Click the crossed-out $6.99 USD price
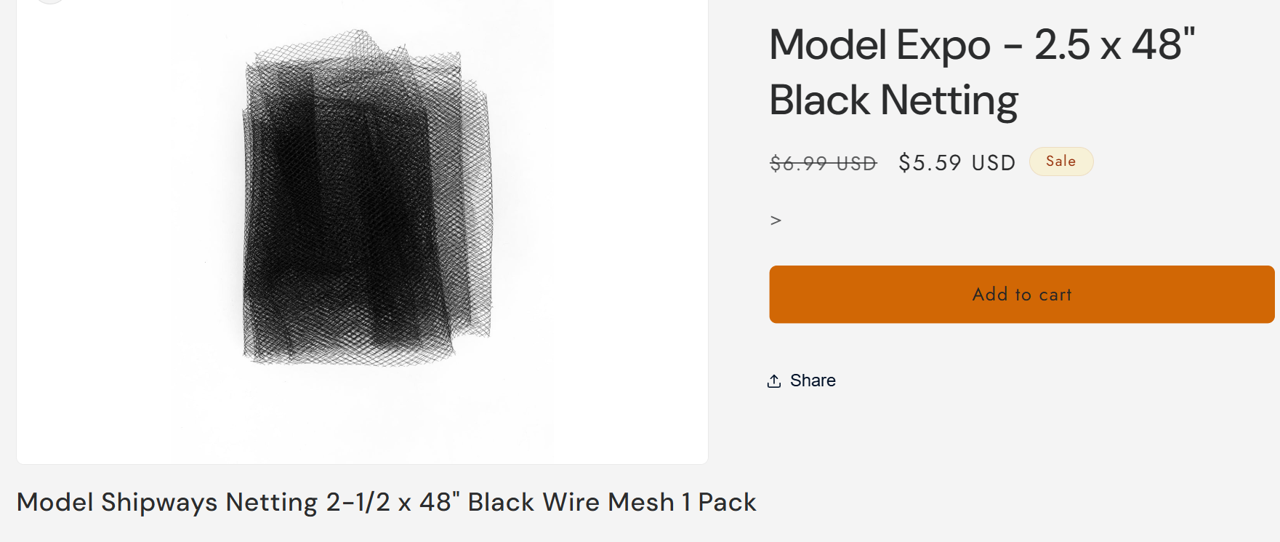Viewport: 1280px width, 542px height. coord(823,163)
